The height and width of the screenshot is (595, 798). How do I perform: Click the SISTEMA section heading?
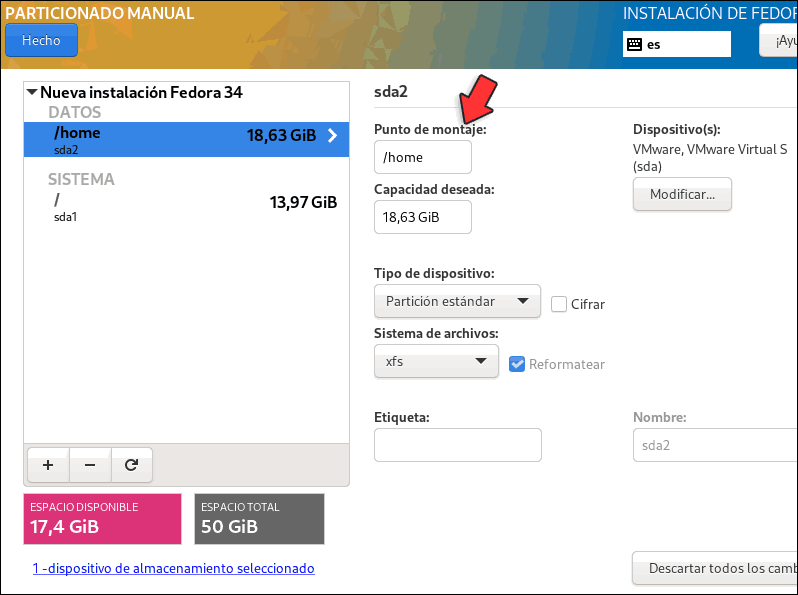coord(81,179)
